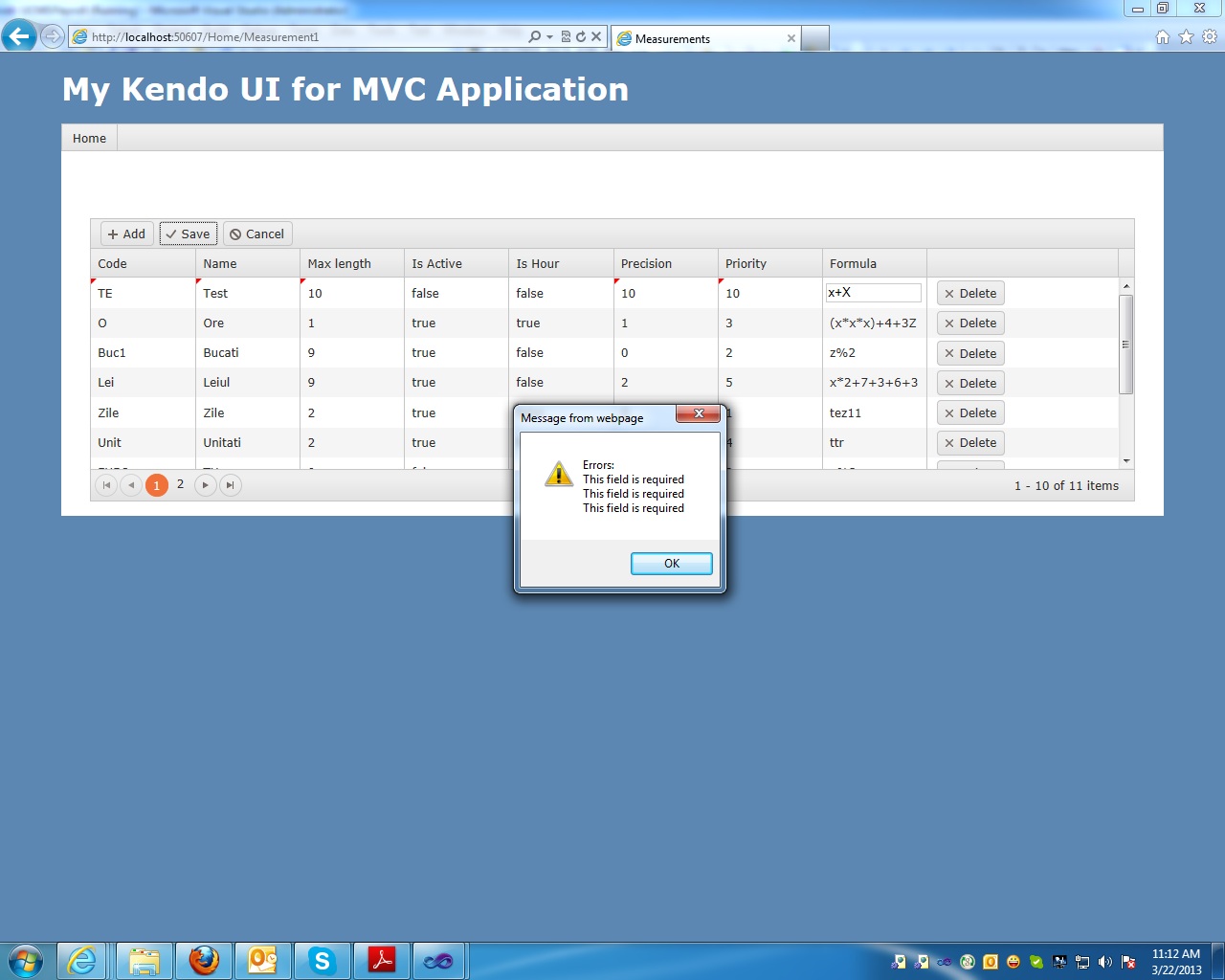The height and width of the screenshot is (980, 1225).
Task: Click the Bucati name cell
Action: coord(247,352)
